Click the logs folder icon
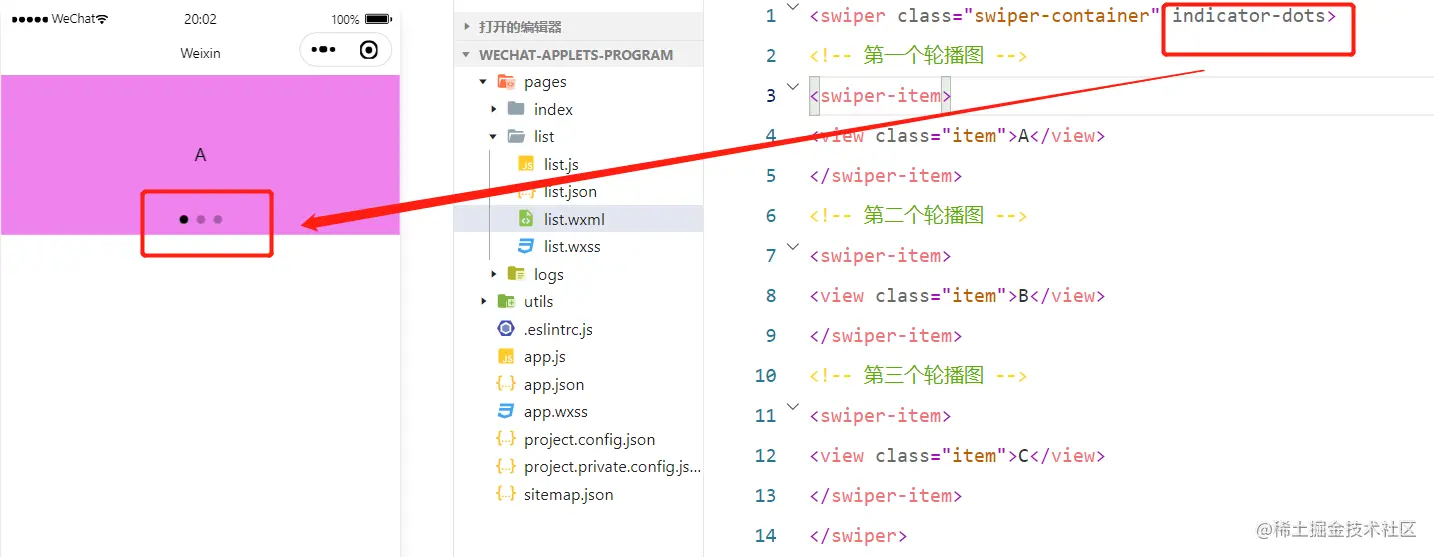 pyautogui.click(x=516, y=274)
